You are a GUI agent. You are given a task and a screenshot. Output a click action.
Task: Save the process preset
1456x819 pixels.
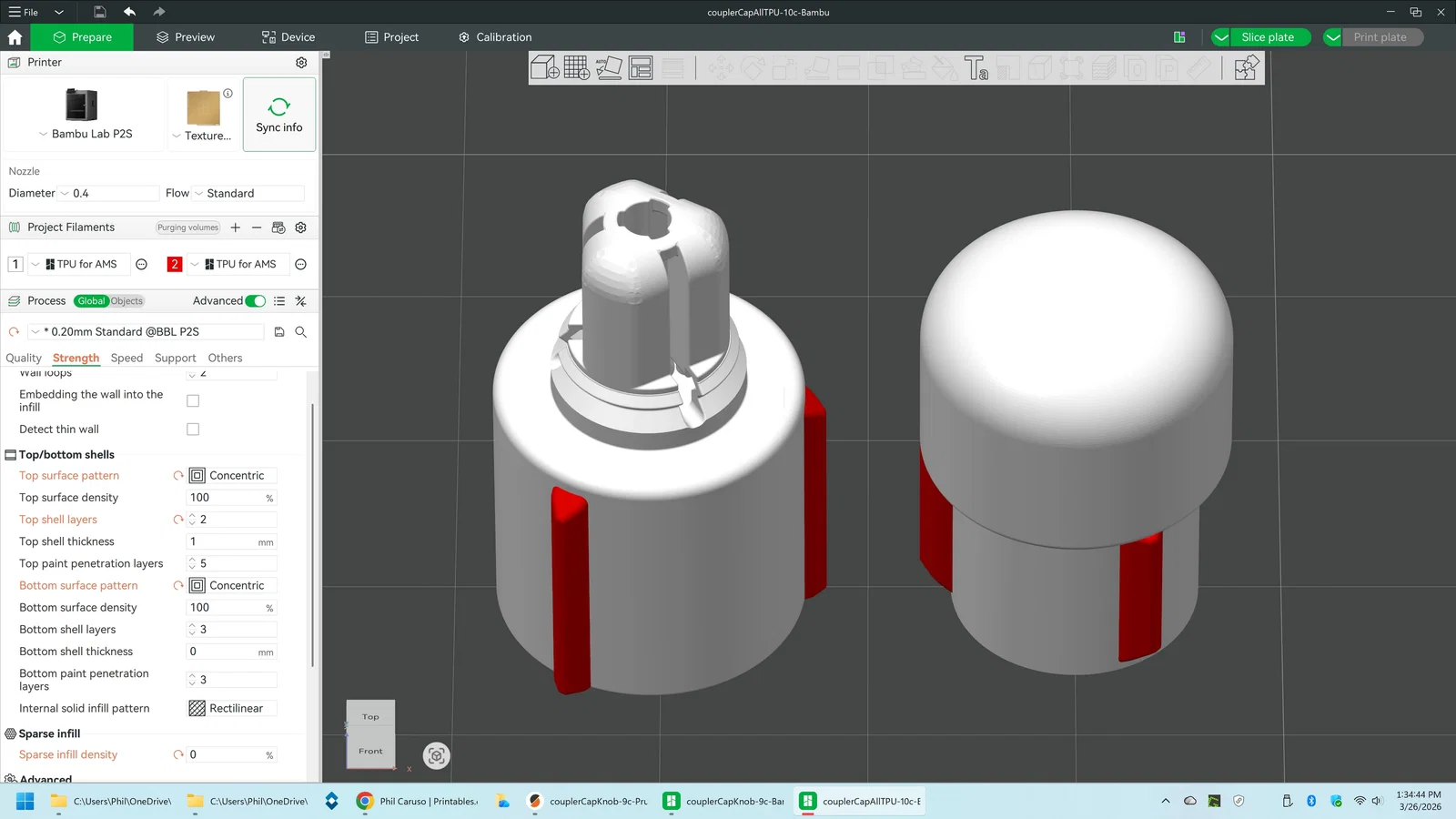(279, 332)
